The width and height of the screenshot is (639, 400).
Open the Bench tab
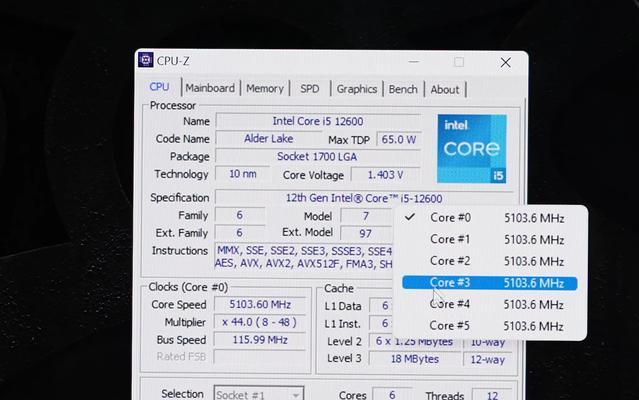(x=403, y=90)
